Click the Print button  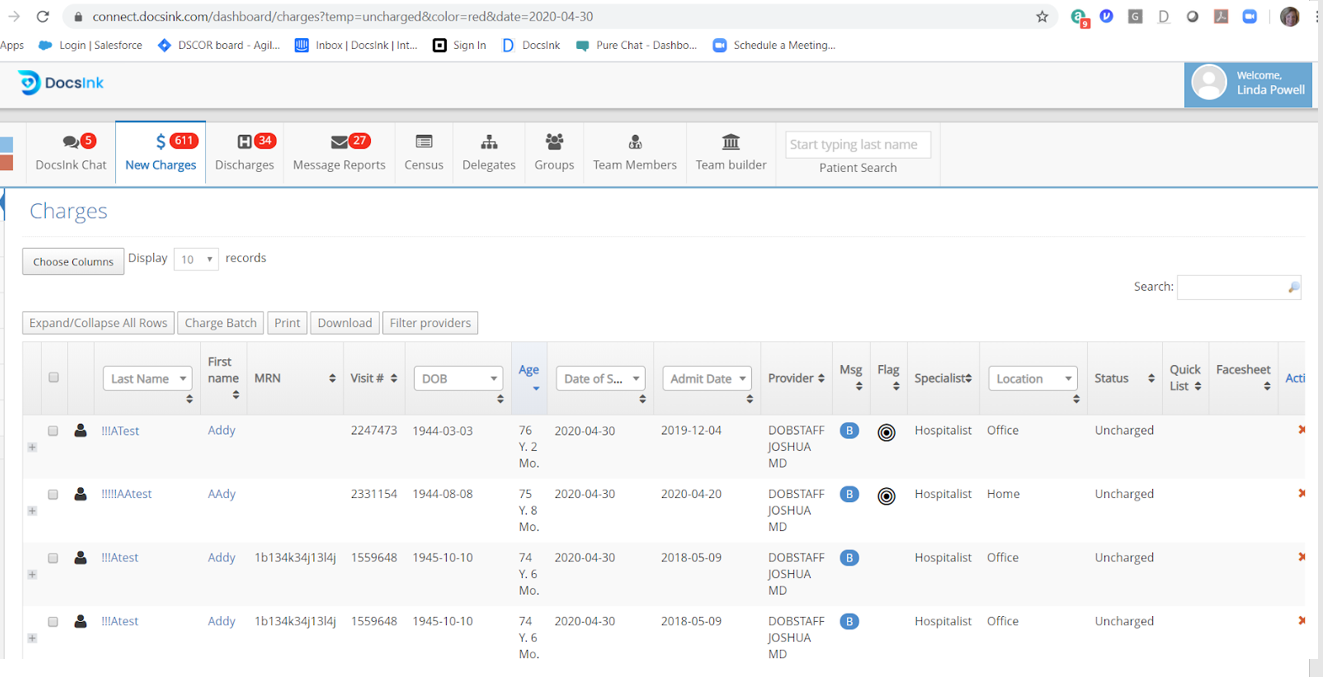point(287,323)
